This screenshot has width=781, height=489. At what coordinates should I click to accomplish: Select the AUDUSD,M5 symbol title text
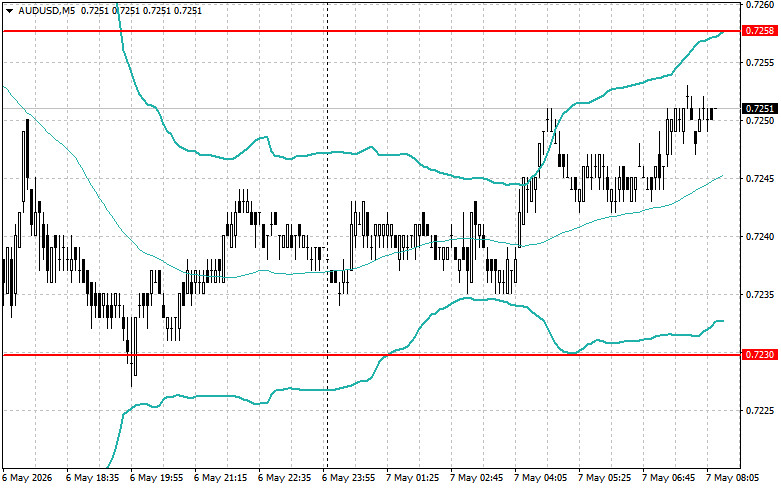[47, 10]
